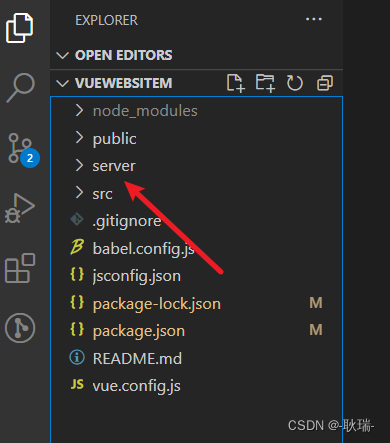Open the Search view

pyautogui.click(x=20, y=88)
